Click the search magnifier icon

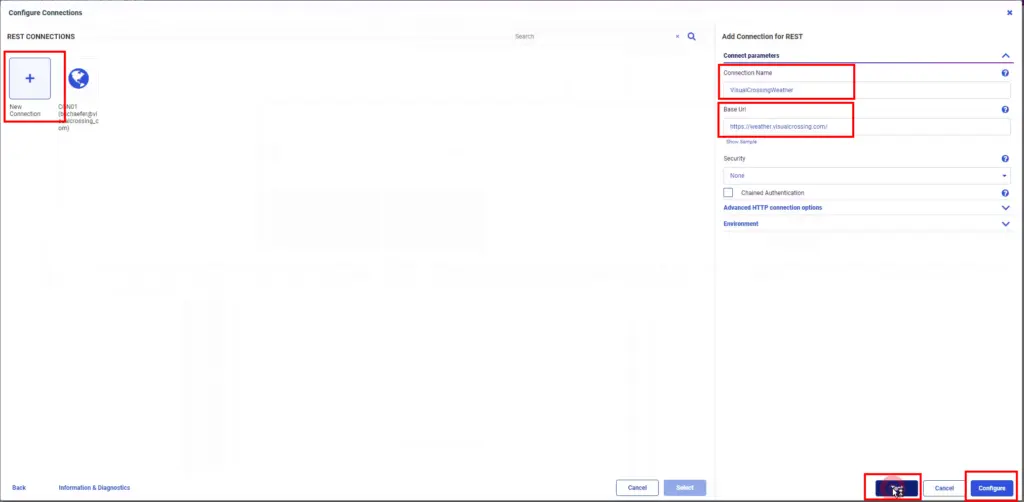[x=691, y=36]
